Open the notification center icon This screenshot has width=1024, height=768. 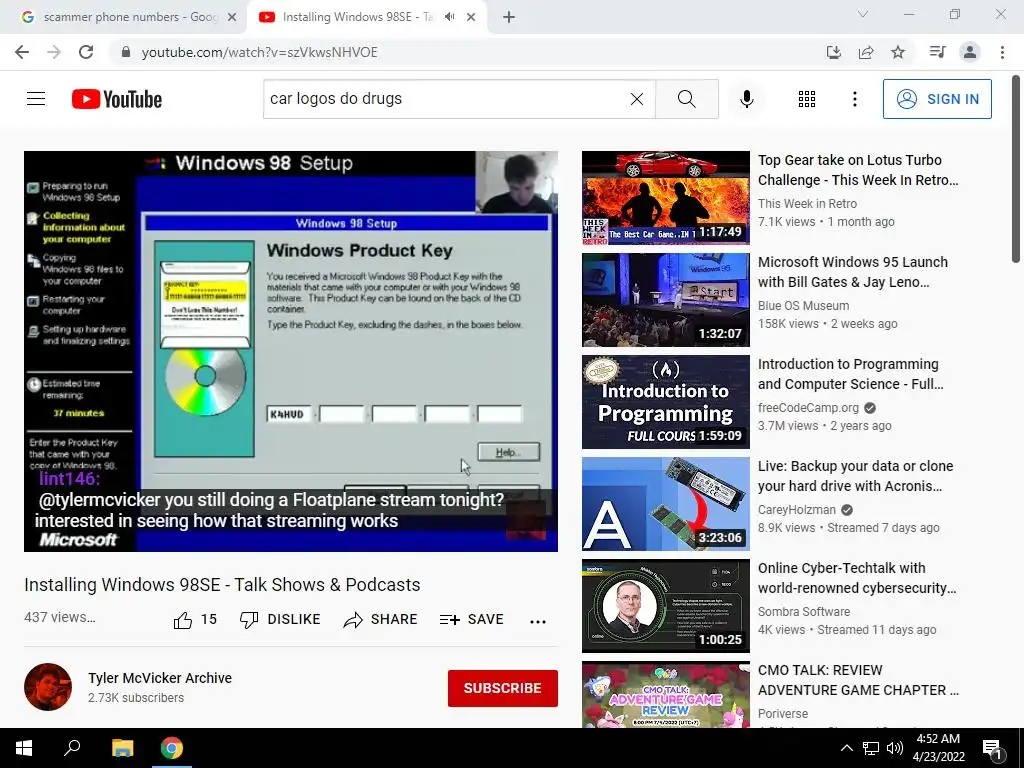[992, 749]
